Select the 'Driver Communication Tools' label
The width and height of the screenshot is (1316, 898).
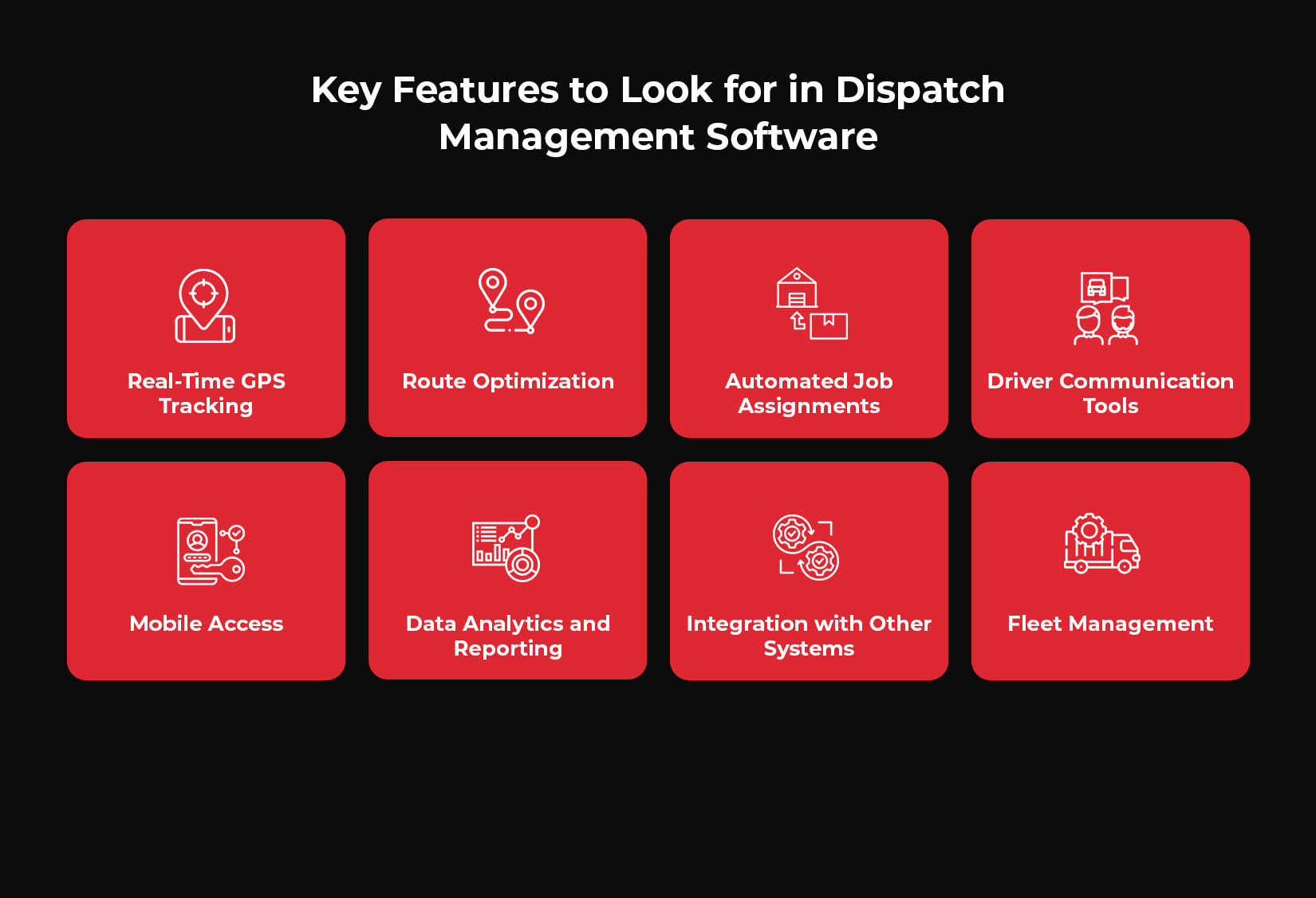tap(1110, 393)
